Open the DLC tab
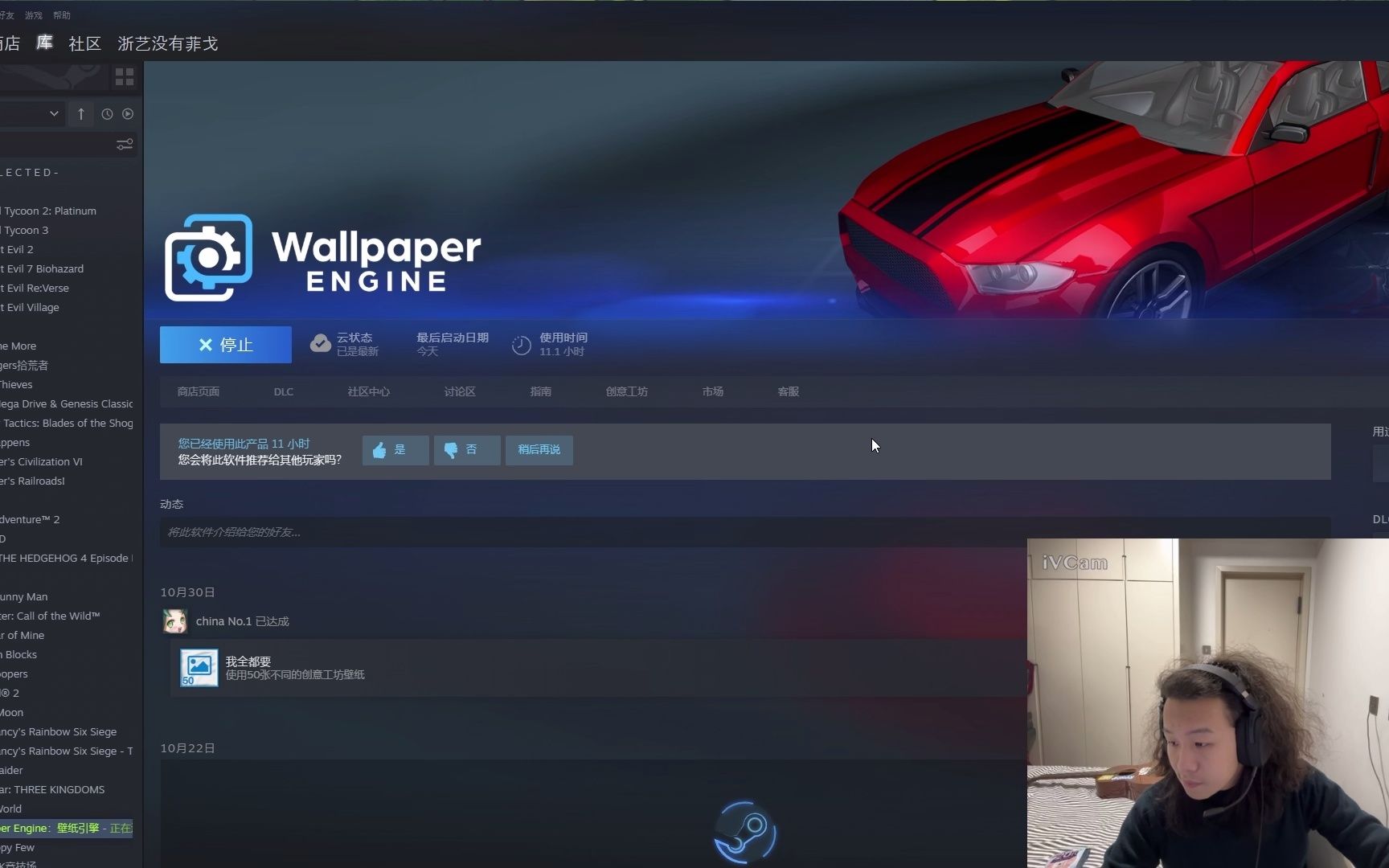Screen dimensions: 1389x868 click(x=284, y=391)
